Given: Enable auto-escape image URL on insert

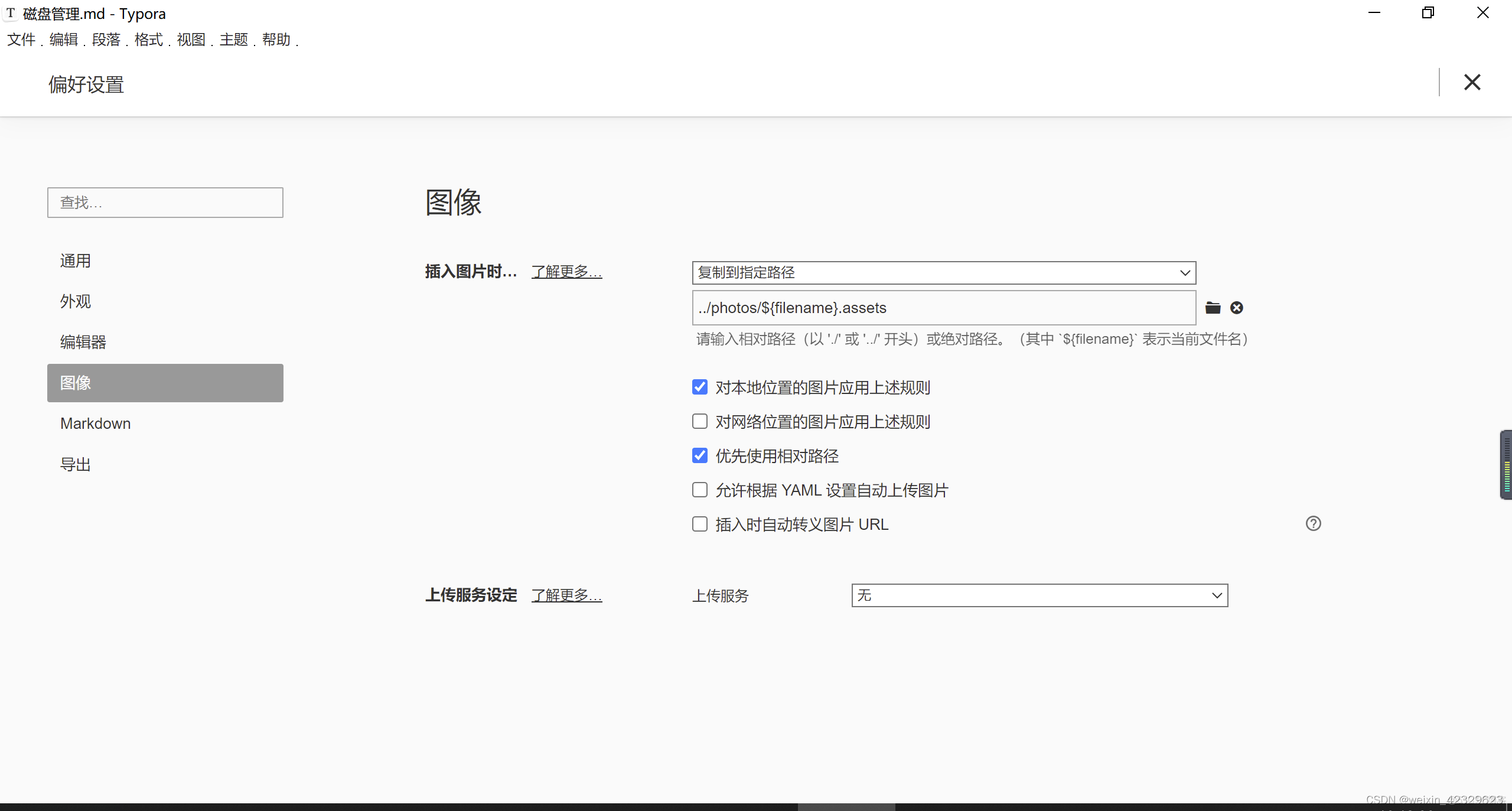Looking at the screenshot, I should (700, 524).
